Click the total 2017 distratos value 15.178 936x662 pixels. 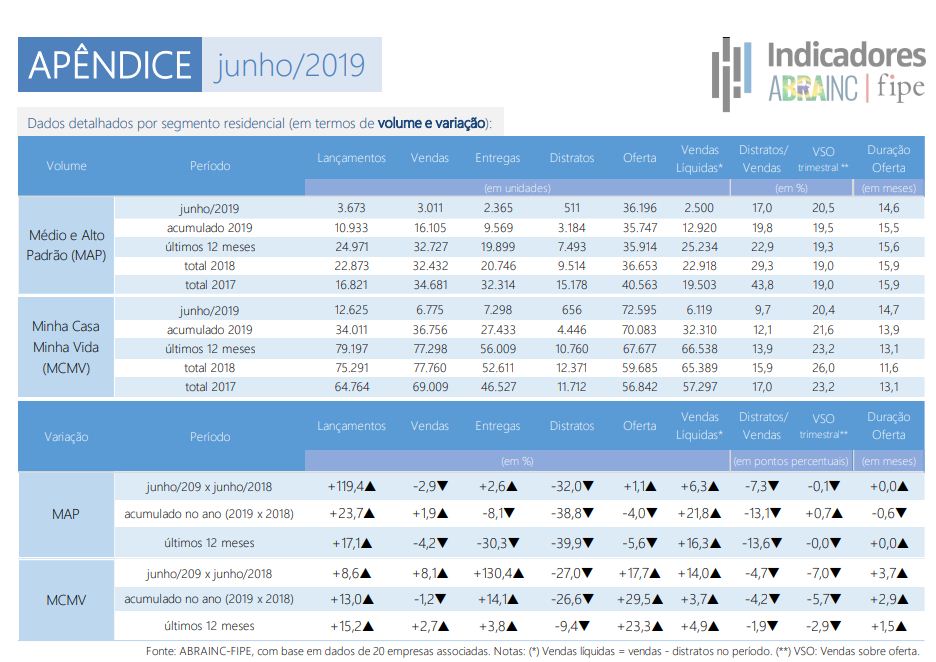point(571,285)
